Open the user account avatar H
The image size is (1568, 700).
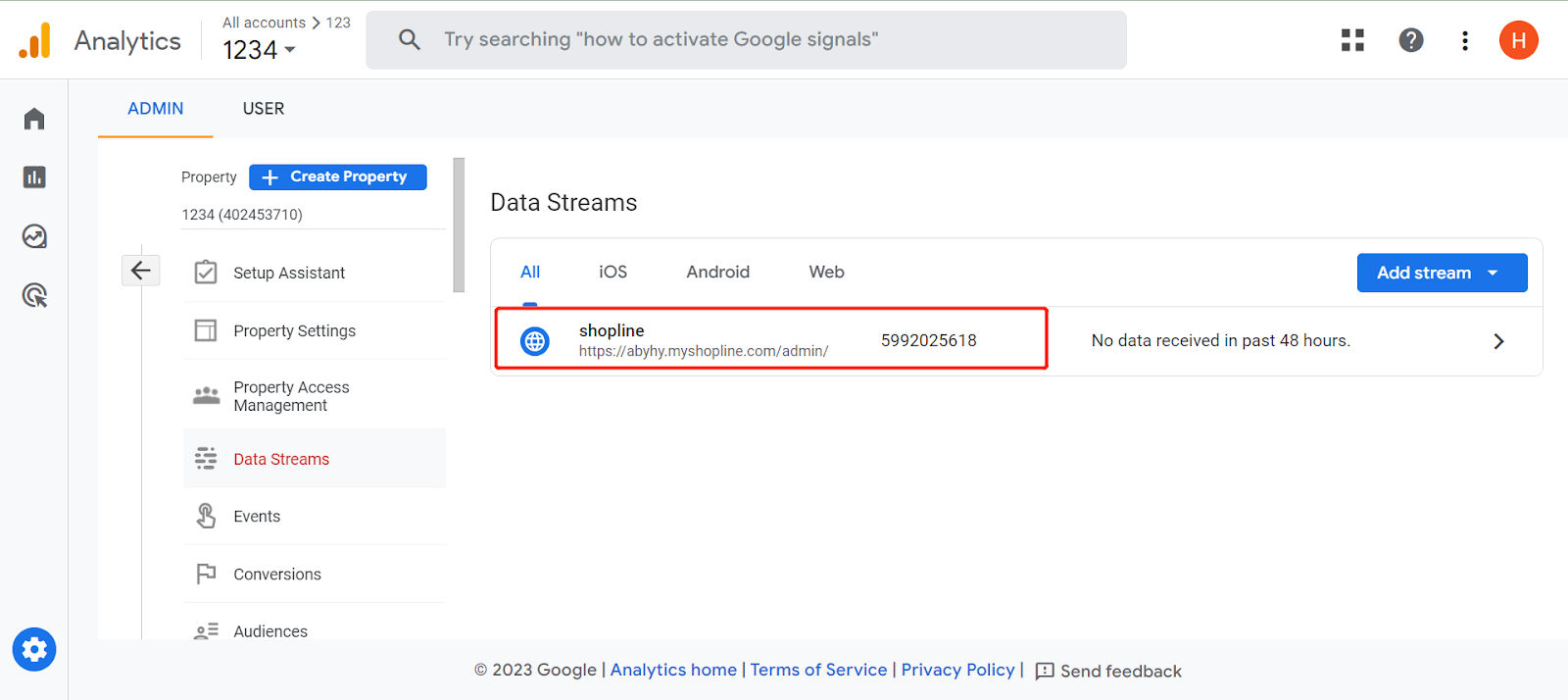[x=1517, y=40]
